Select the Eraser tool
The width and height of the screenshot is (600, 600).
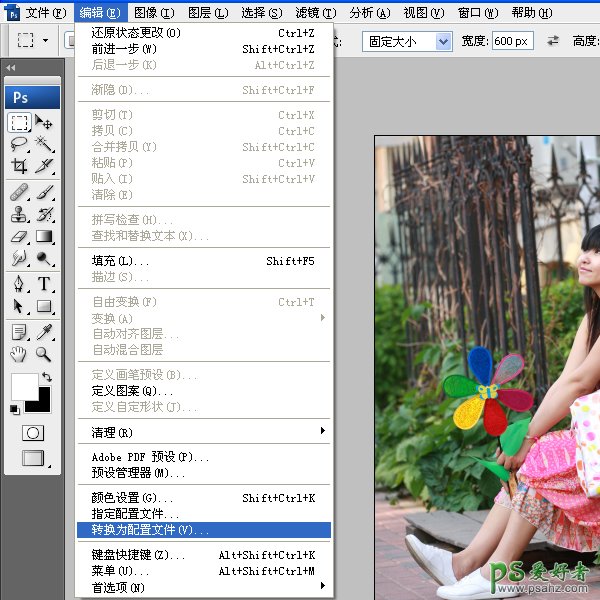tap(19, 237)
